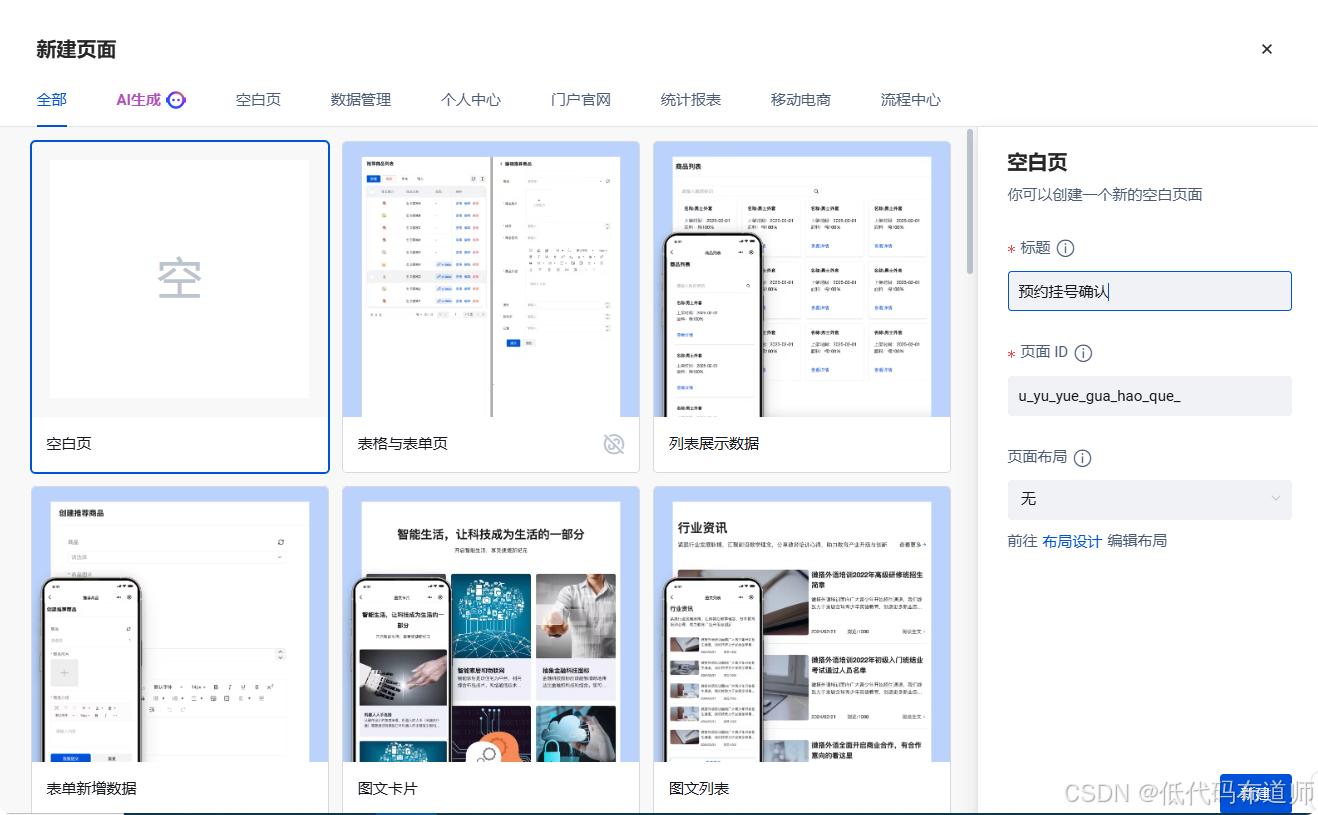Close the 新建页面 dialog
The height and width of the screenshot is (815, 1318).
[x=1266, y=48]
